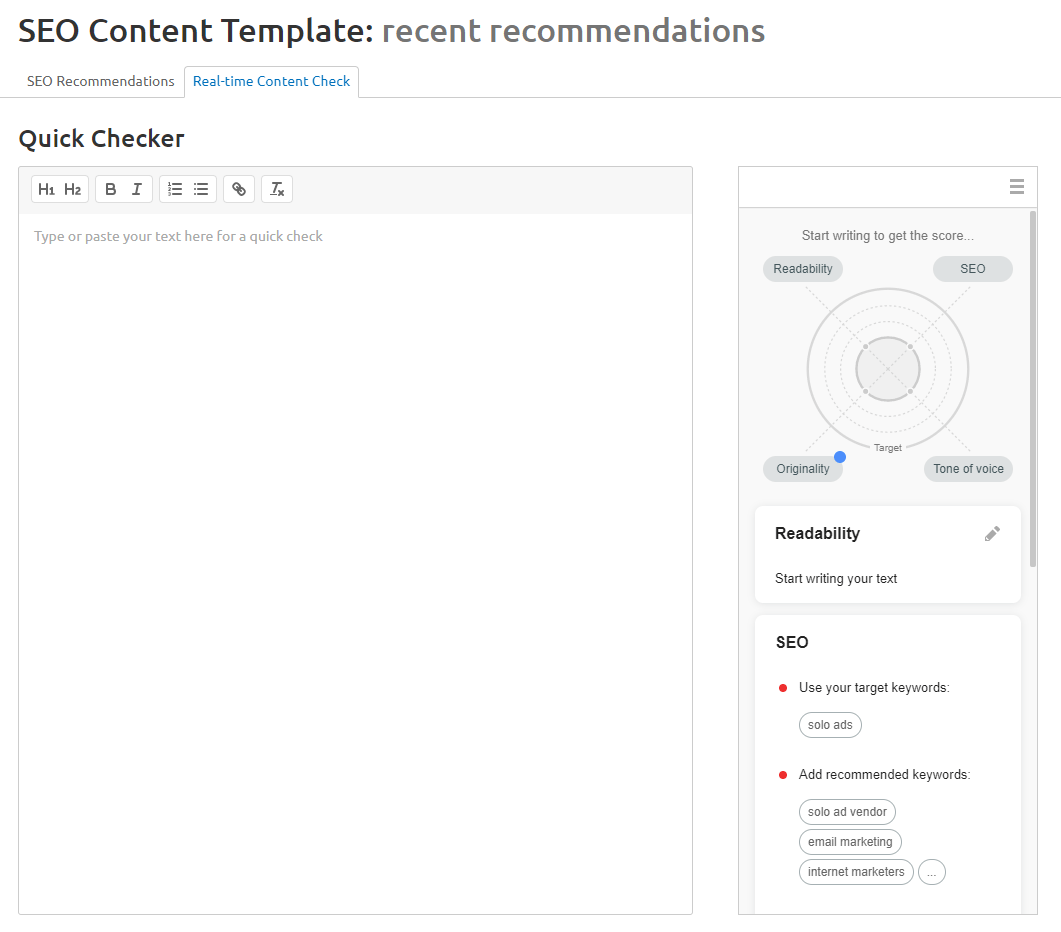Image resolution: width=1061 pixels, height=932 pixels.
Task: Switch to SEO Recommendations tab
Action: point(101,81)
